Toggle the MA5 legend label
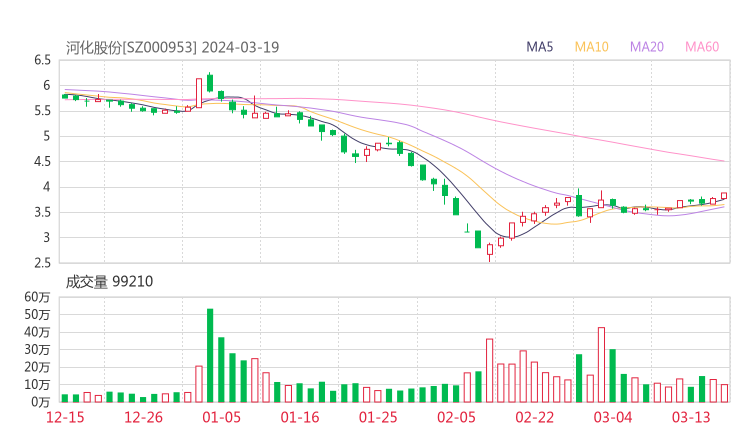740x440 pixels. (539, 47)
